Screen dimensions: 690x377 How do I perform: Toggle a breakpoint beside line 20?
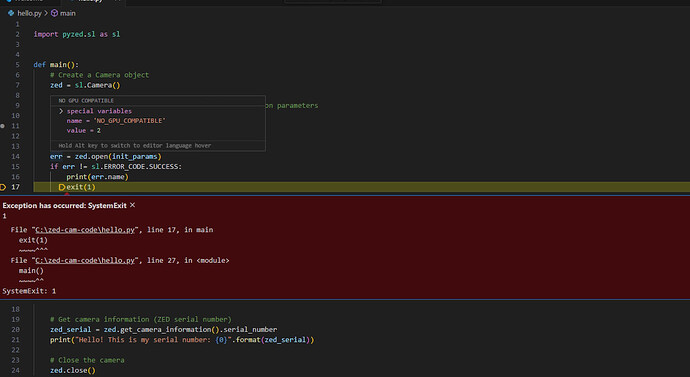3,329
